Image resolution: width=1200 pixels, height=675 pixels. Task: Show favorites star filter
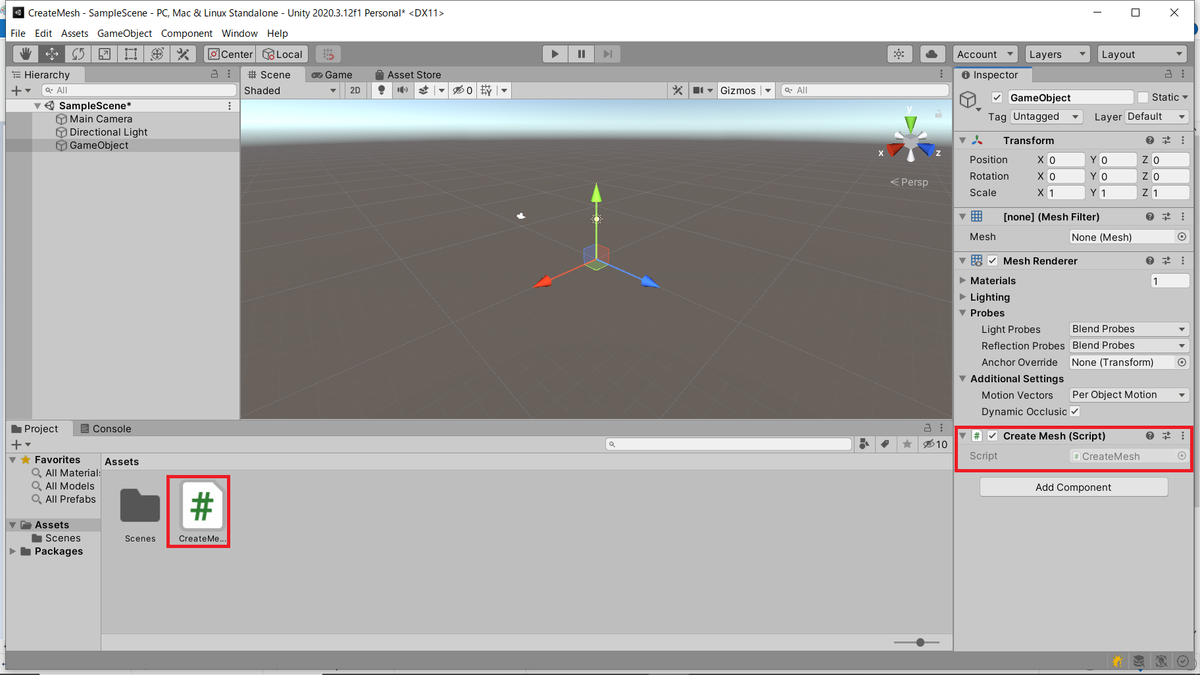point(907,444)
